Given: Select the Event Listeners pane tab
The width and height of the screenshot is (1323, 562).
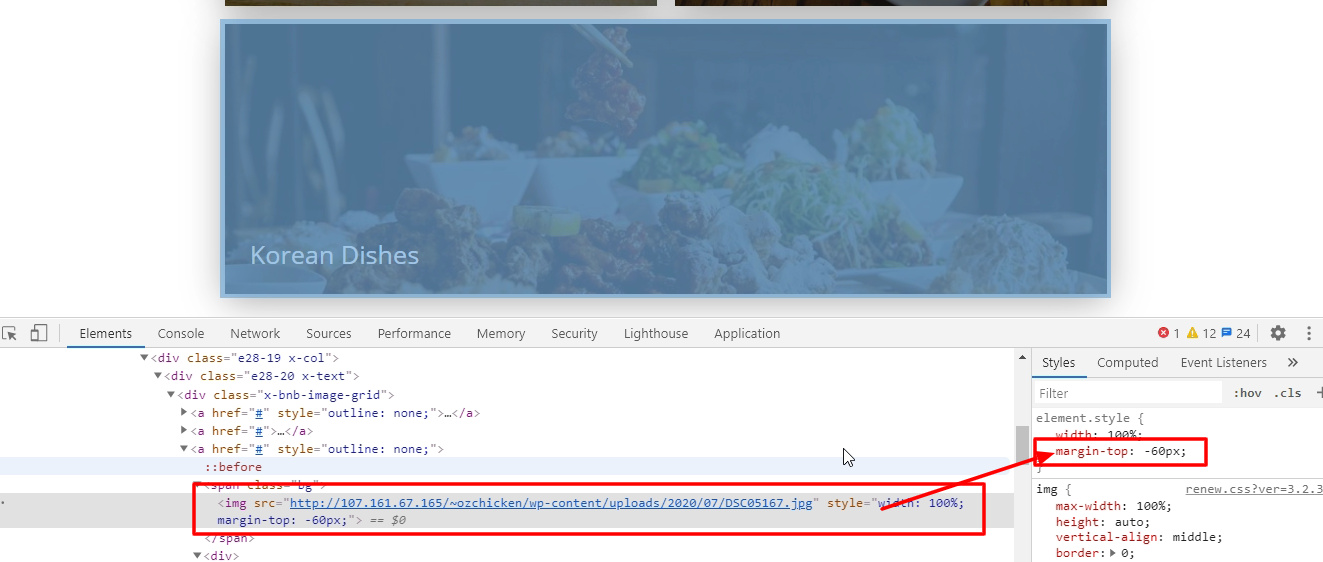Looking at the screenshot, I should tap(1223, 362).
